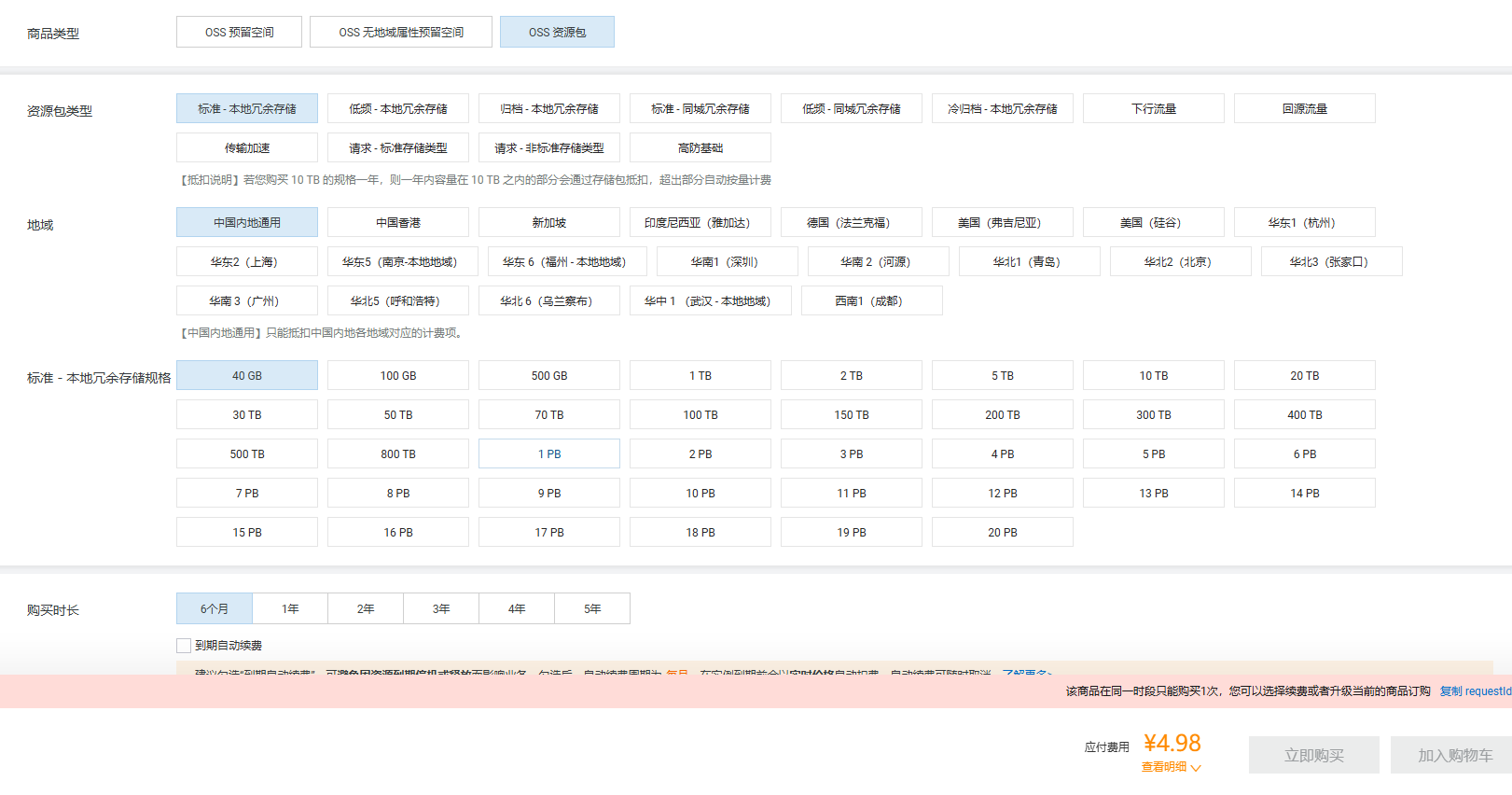The height and width of the screenshot is (795, 1512).
Task: Switch to OSS 无地域属性预留空间 tab
Action: (x=401, y=32)
